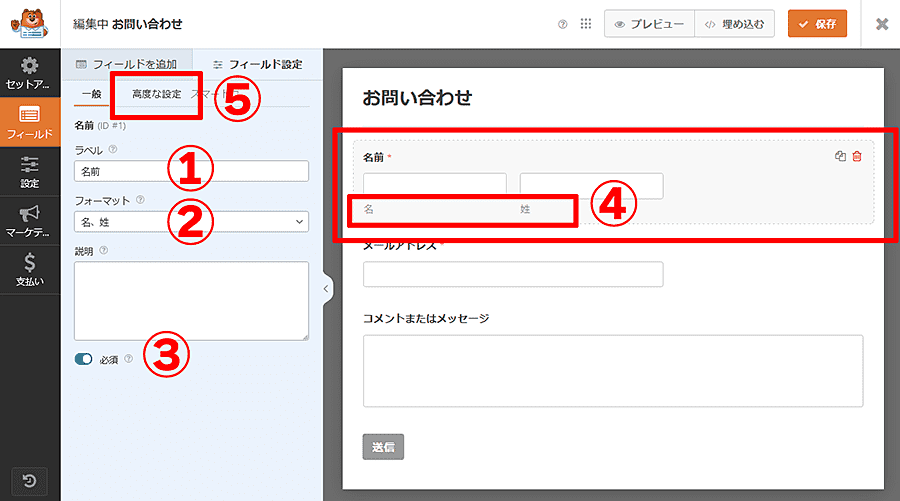Delete the Name field with trash icon
The width and height of the screenshot is (900, 501).
click(857, 156)
